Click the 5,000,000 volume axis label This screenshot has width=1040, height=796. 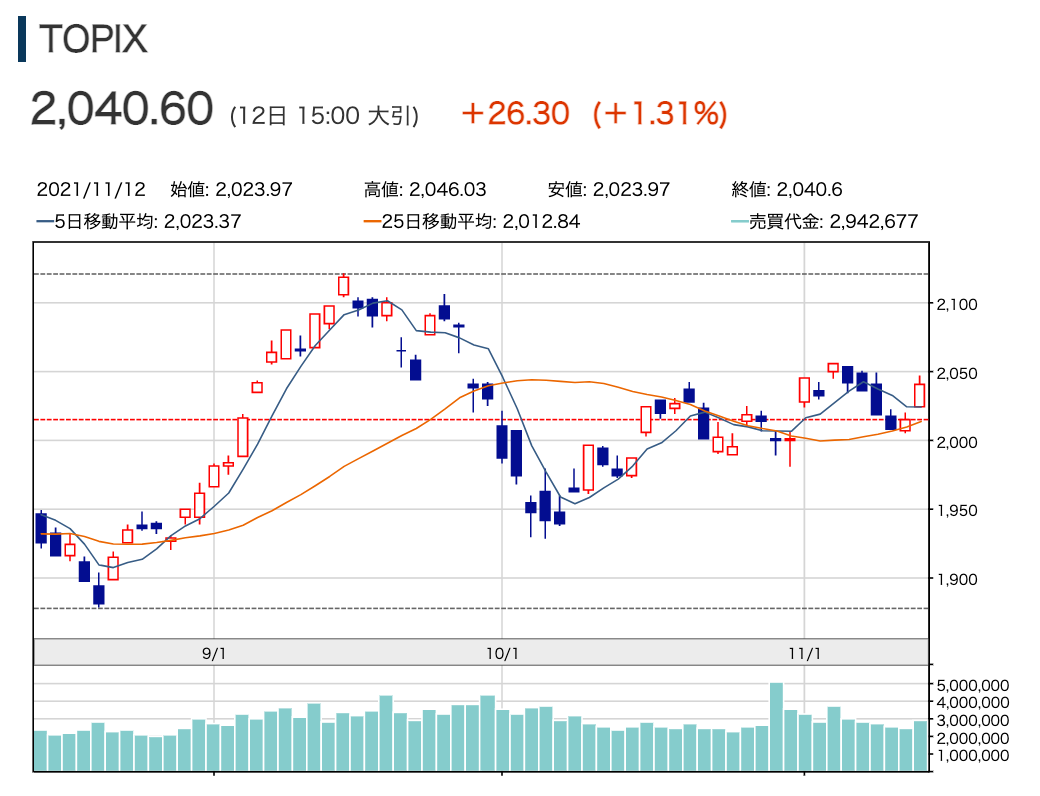(x=972, y=685)
